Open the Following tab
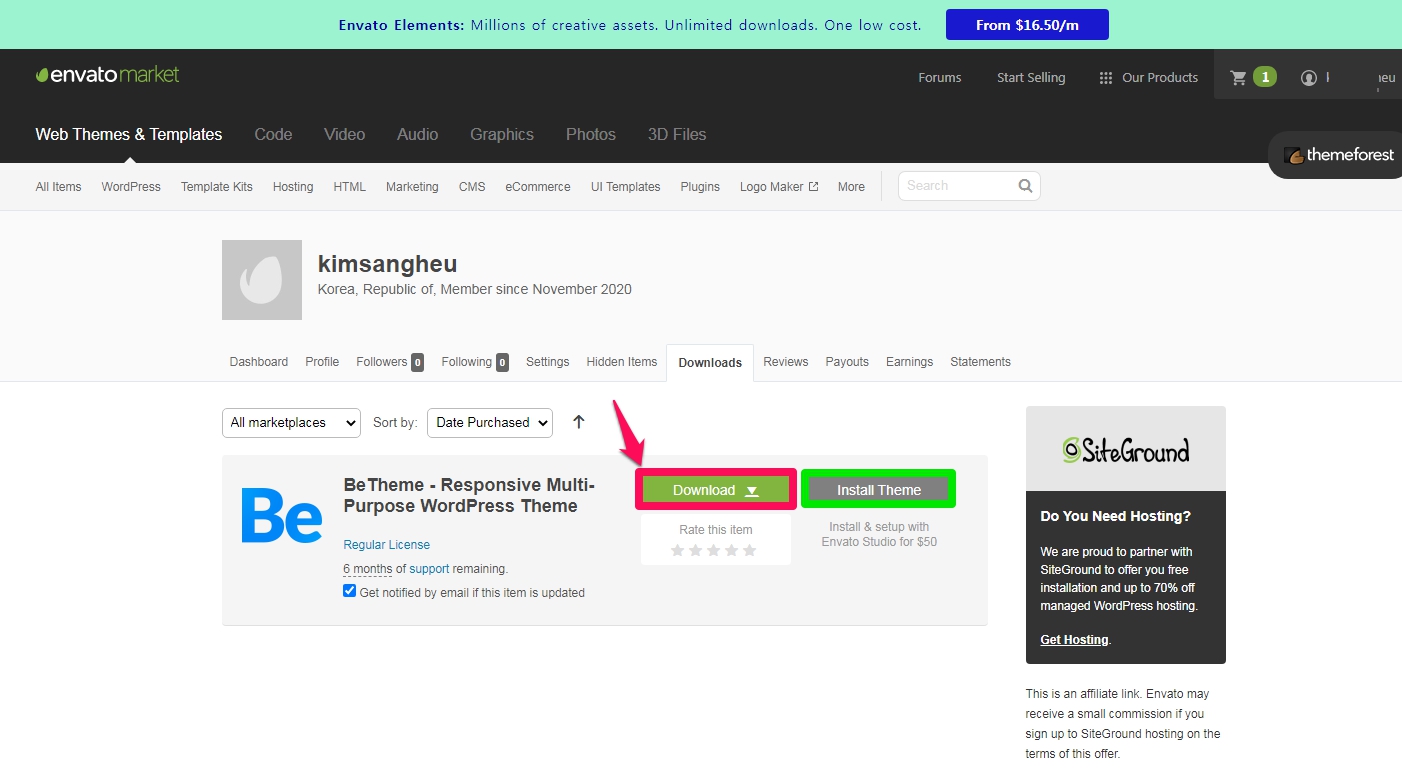1402x772 pixels. [x=475, y=362]
